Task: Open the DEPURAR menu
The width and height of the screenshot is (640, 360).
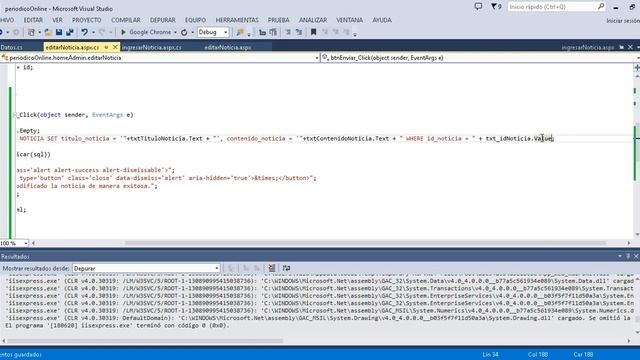Action: (162, 20)
